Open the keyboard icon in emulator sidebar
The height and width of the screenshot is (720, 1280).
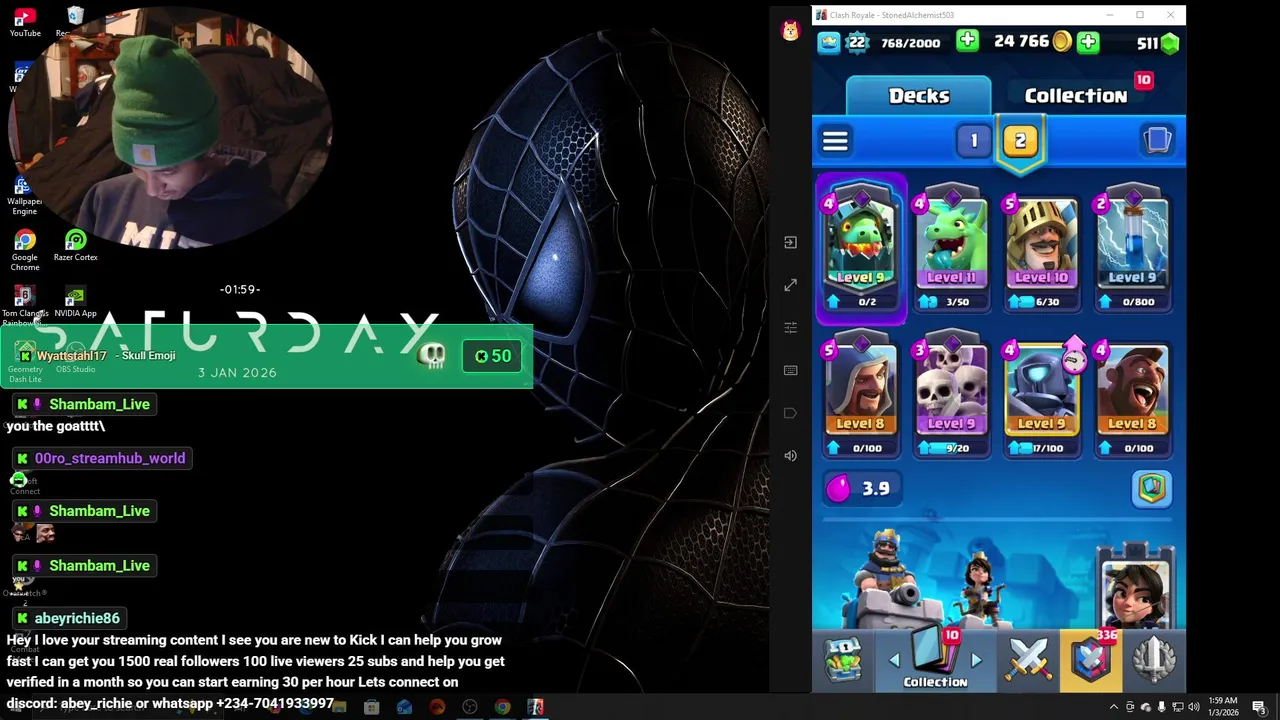point(791,370)
